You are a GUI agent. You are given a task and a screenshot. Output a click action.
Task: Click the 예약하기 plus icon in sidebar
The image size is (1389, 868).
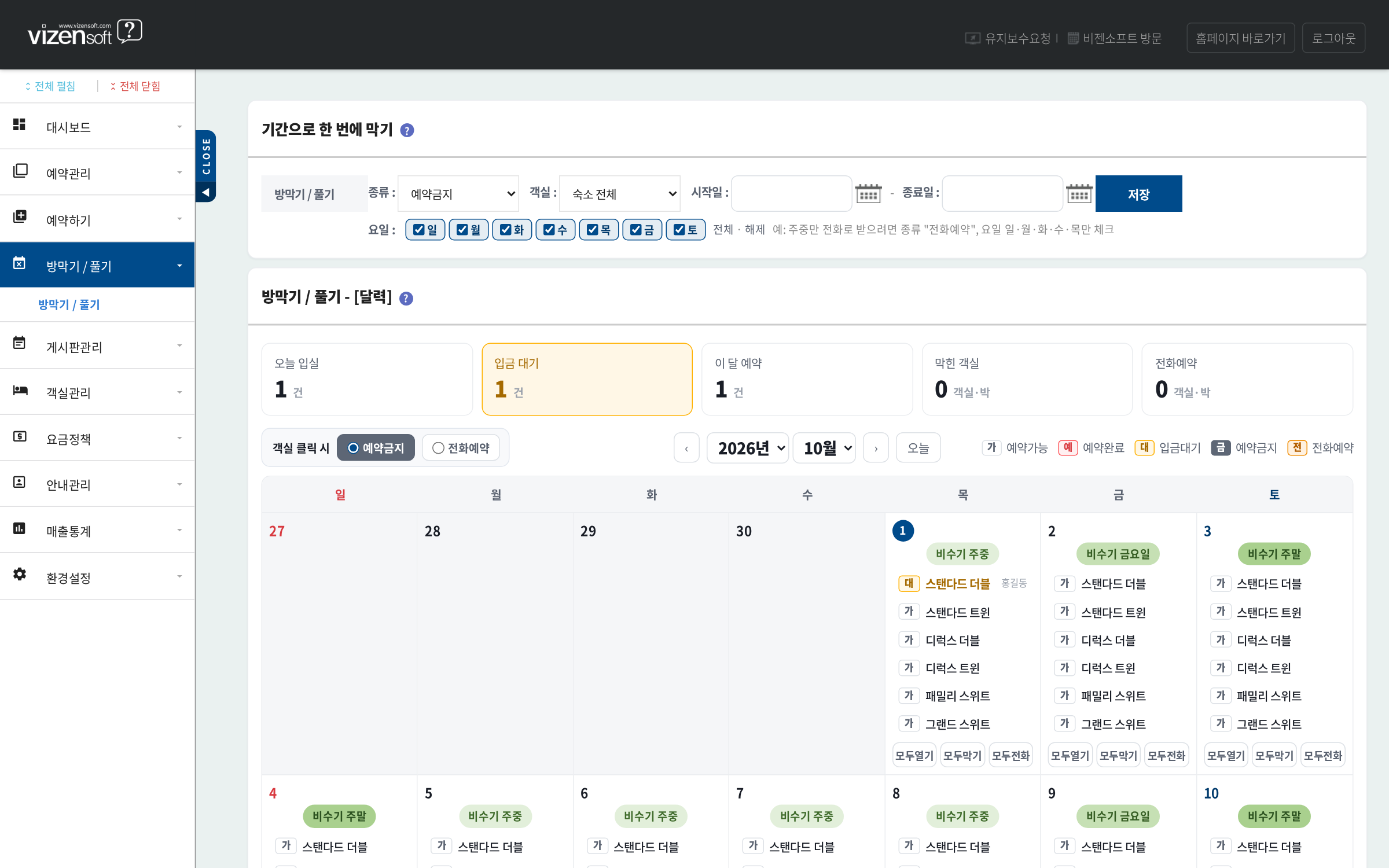click(x=20, y=216)
